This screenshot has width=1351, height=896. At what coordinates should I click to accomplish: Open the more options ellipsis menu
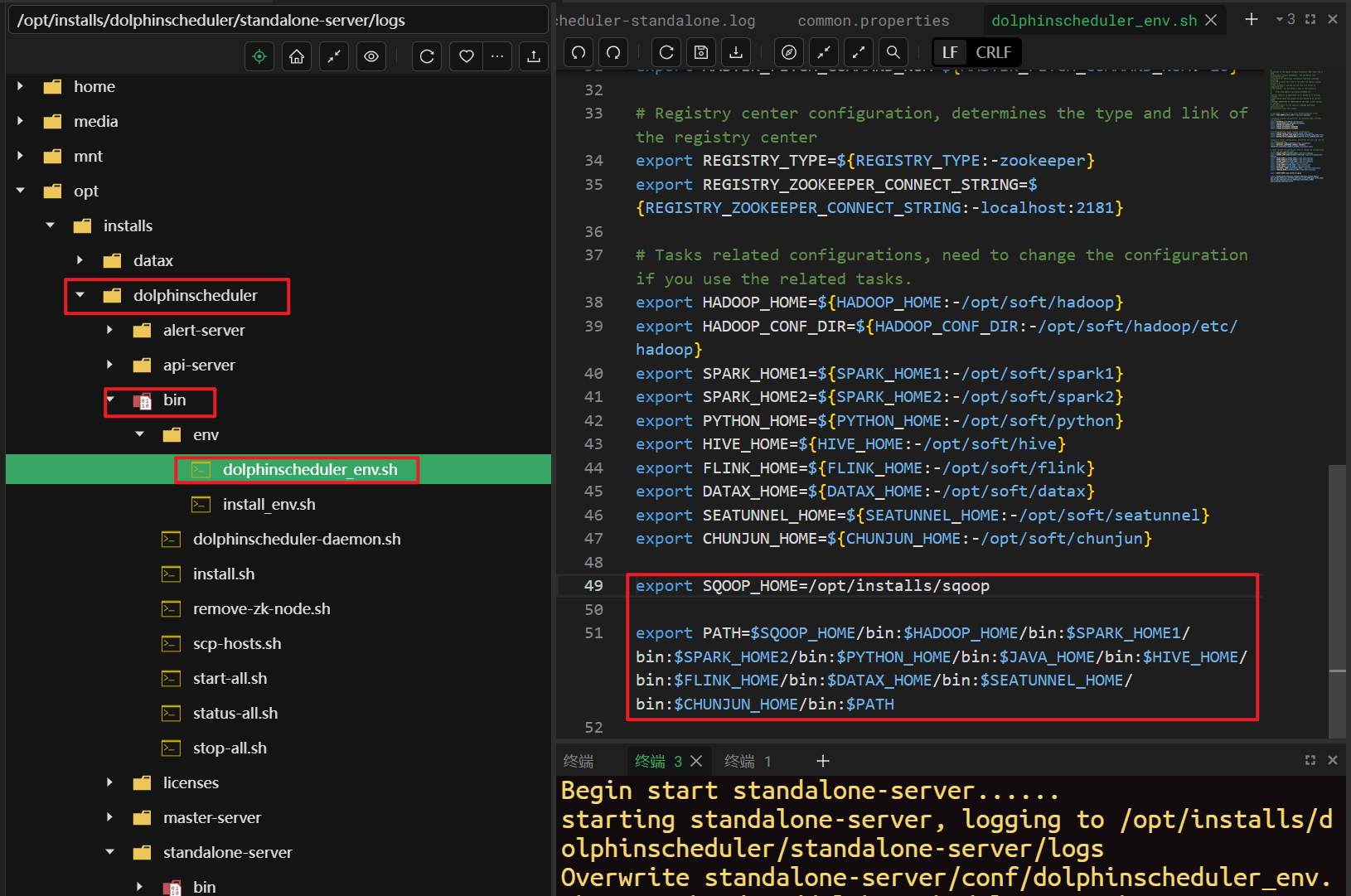497,56
